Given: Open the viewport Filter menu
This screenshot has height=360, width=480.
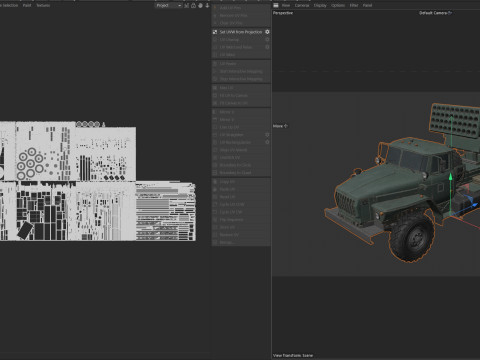Looking at the screenshot, I should pyautogui.click(x=354, y=5).
